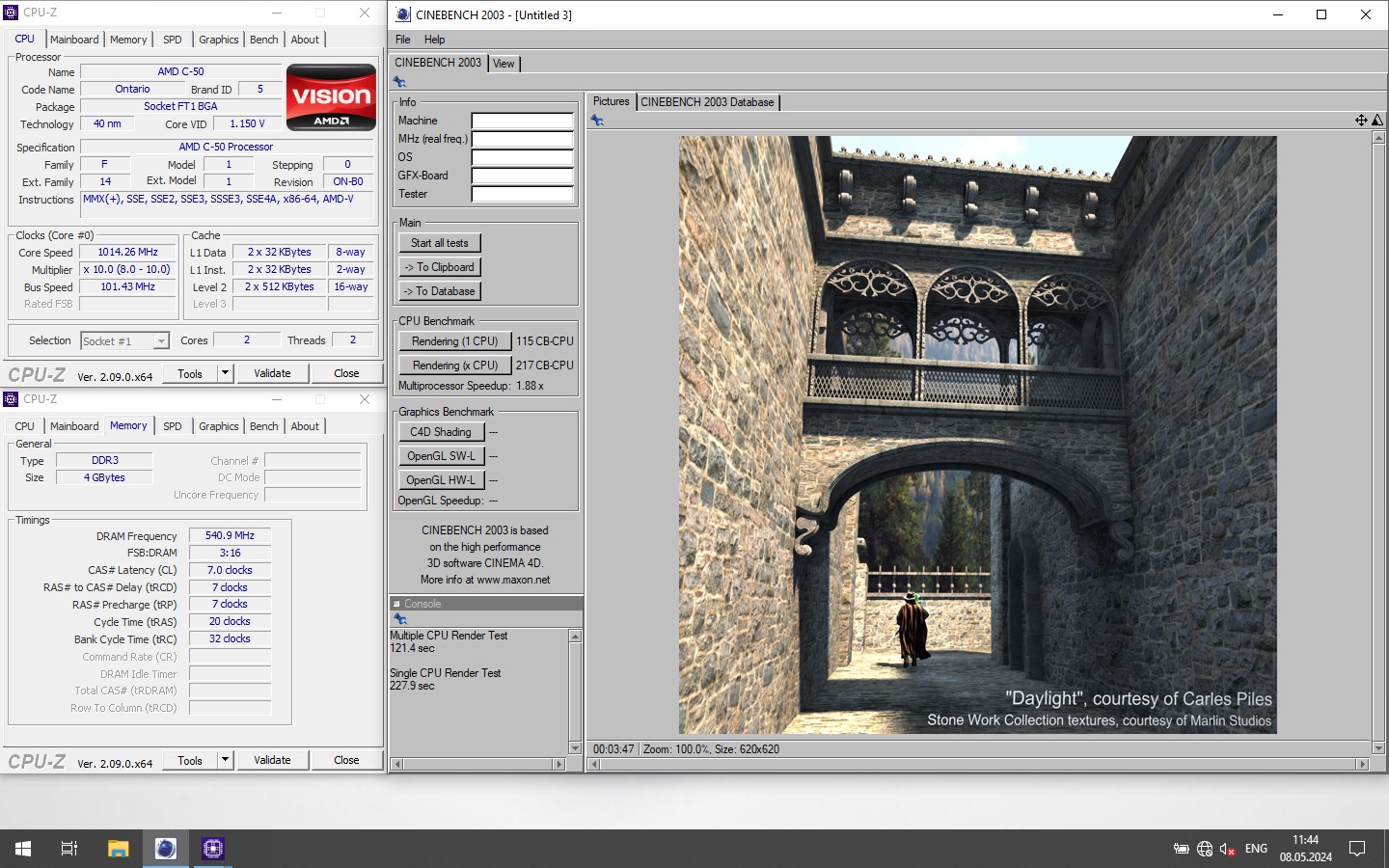Click the Console panel header square icon
Screen dimensions: 1389x868
coord(396,604)
